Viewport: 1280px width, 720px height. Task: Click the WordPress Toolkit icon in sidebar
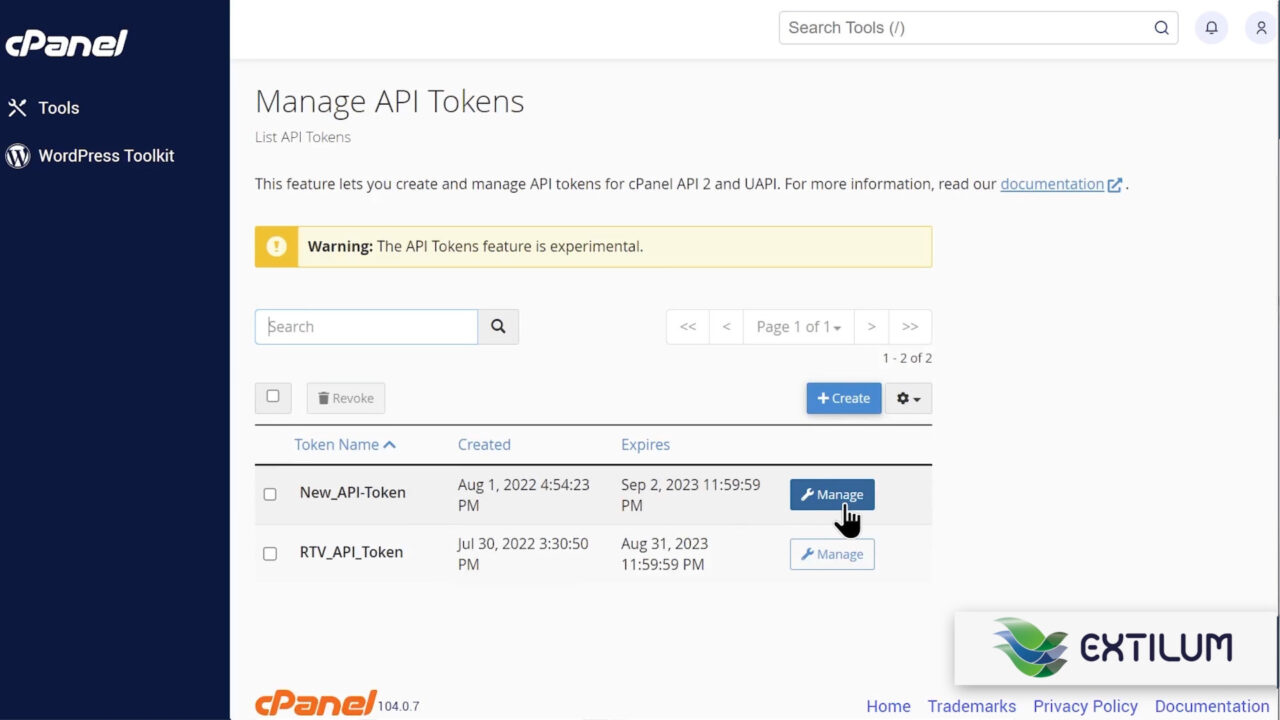pyautogui.click(x=17, y=156)
